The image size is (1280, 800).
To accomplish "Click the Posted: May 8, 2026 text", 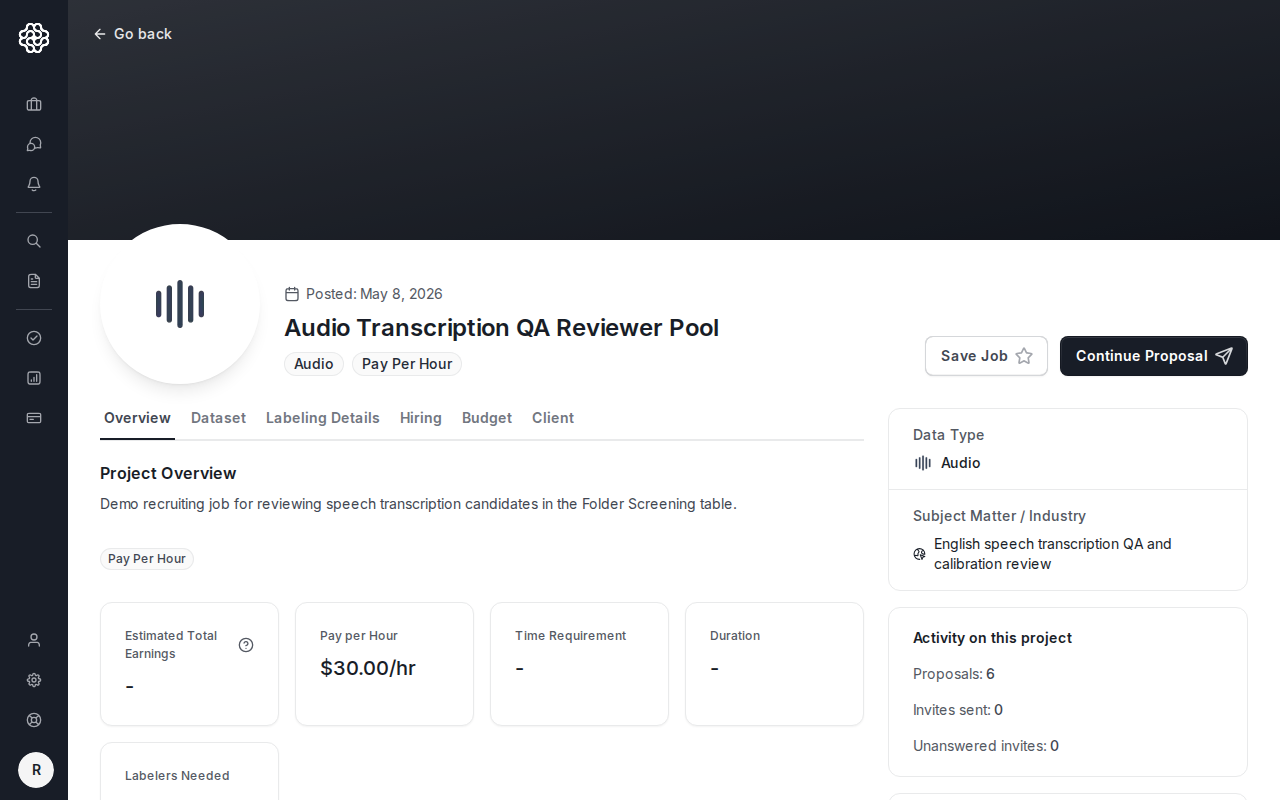I will pos(374,294).
